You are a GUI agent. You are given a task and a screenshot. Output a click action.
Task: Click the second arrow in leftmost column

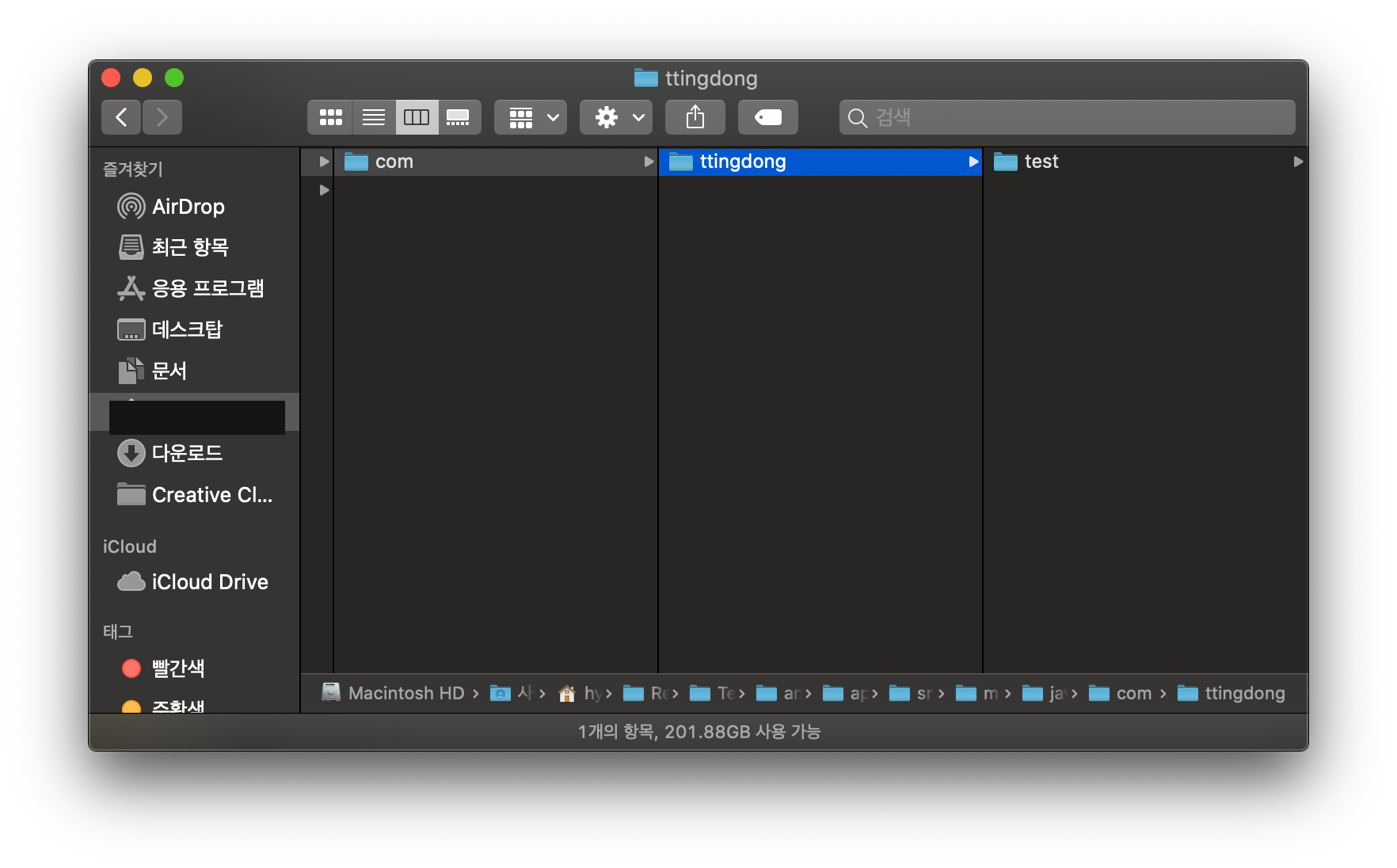[324, 190]
